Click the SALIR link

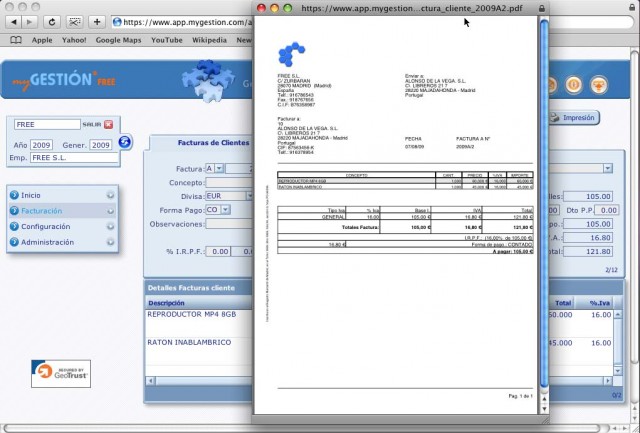click(91, 124)
